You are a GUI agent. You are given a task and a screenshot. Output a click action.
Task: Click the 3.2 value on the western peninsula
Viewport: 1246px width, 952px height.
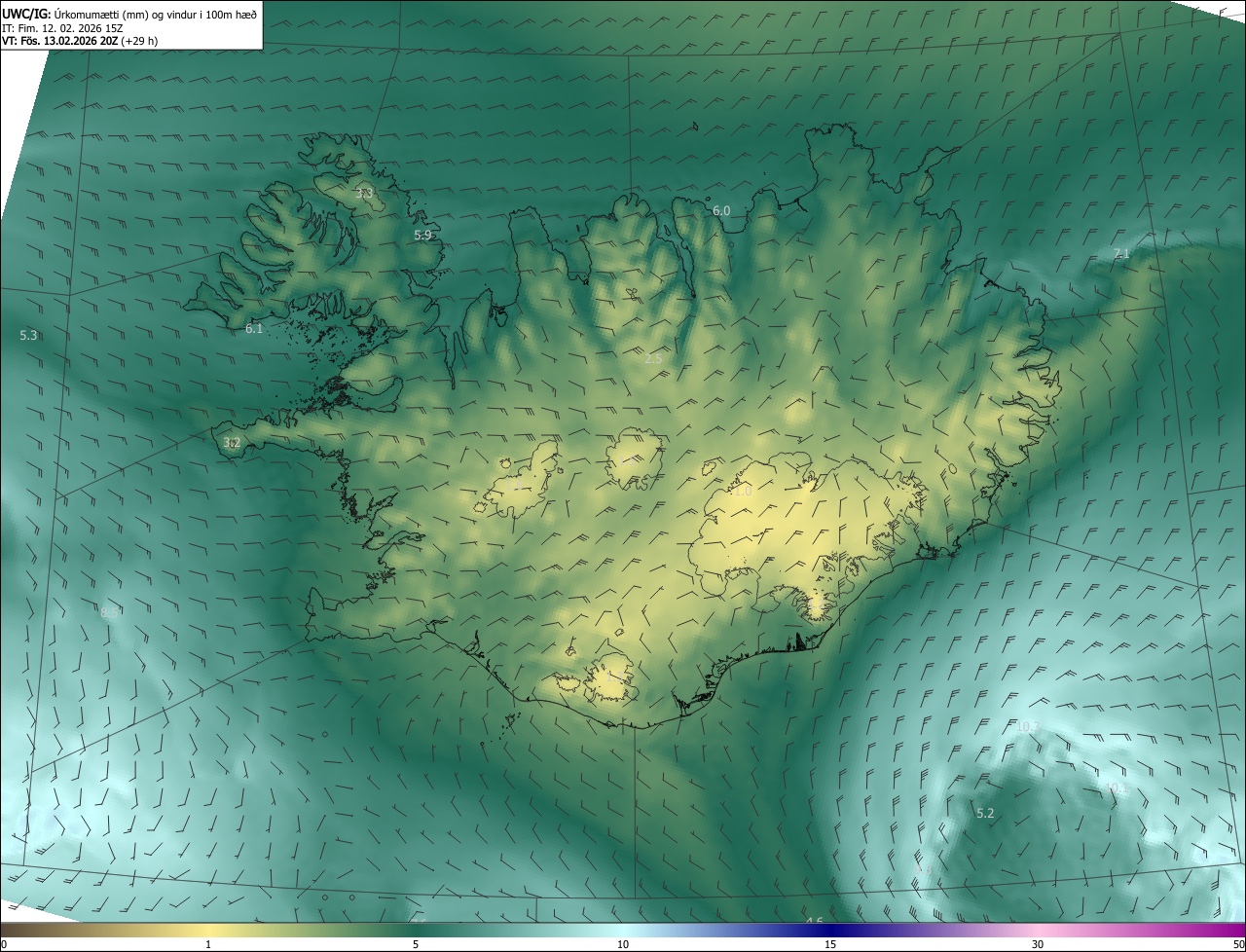[232, 443]
